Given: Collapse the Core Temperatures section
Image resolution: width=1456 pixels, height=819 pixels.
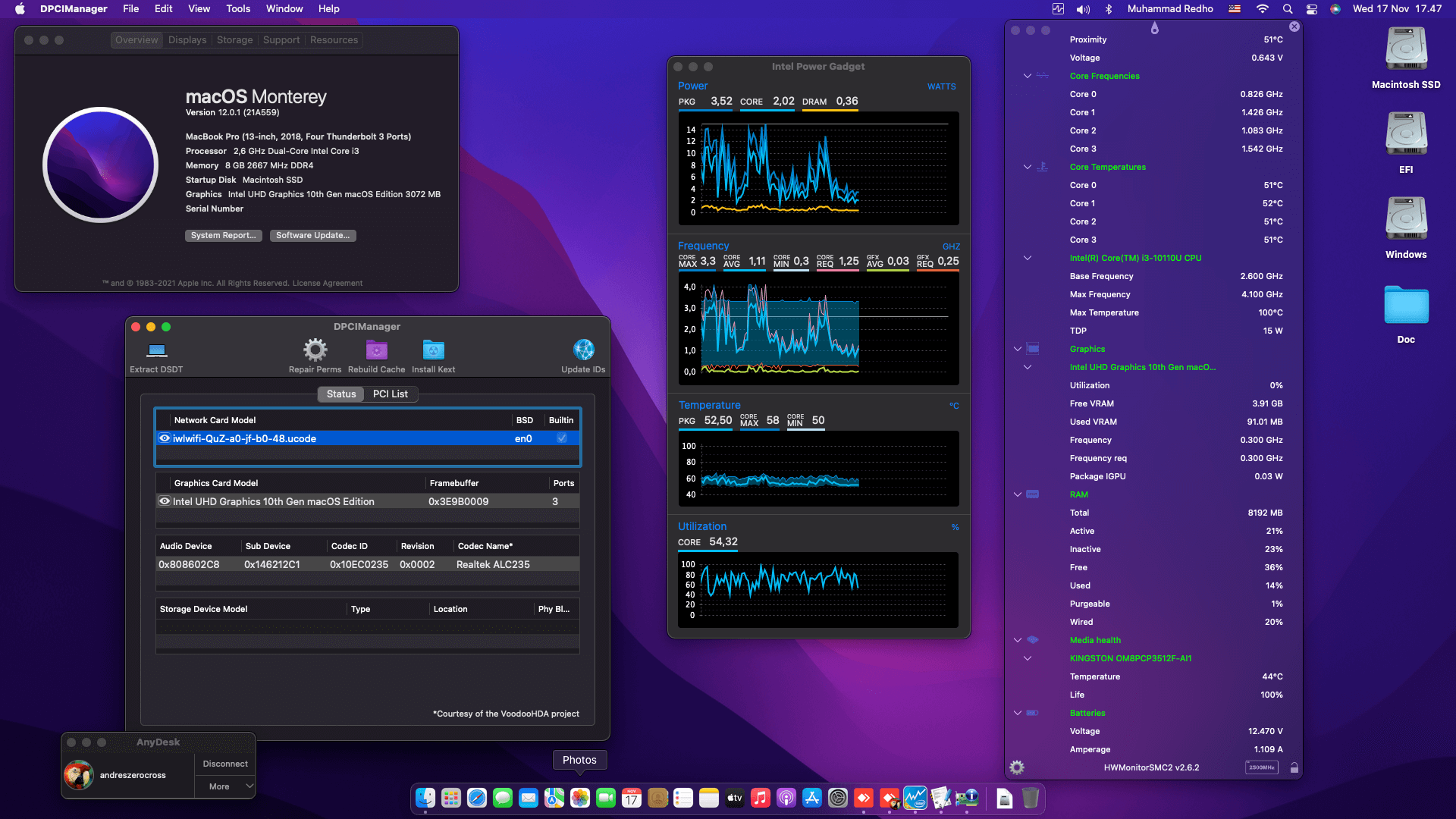Looking at the screenshot, I should [1028, 167].
